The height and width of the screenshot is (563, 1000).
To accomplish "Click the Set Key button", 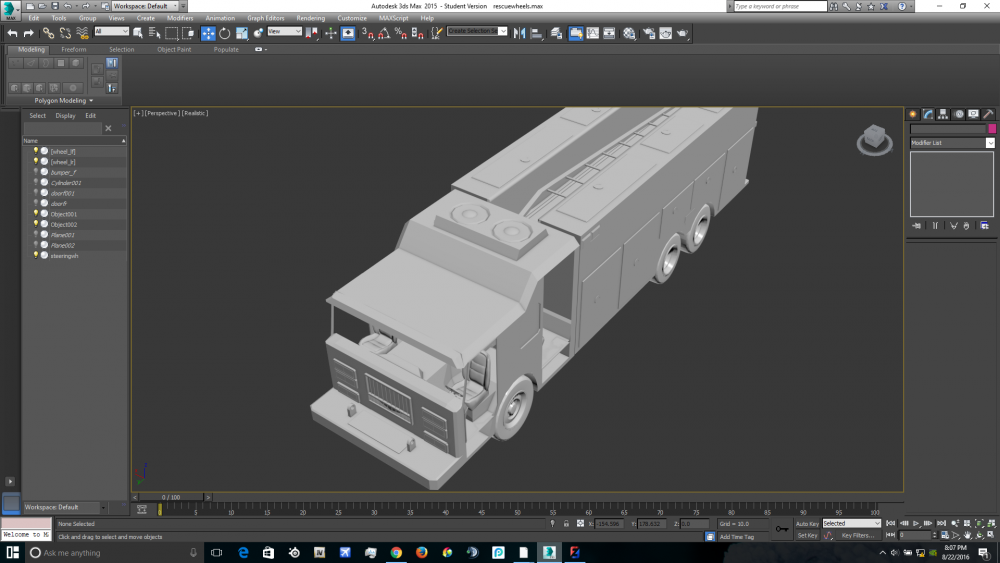I will tap(807, 535).
